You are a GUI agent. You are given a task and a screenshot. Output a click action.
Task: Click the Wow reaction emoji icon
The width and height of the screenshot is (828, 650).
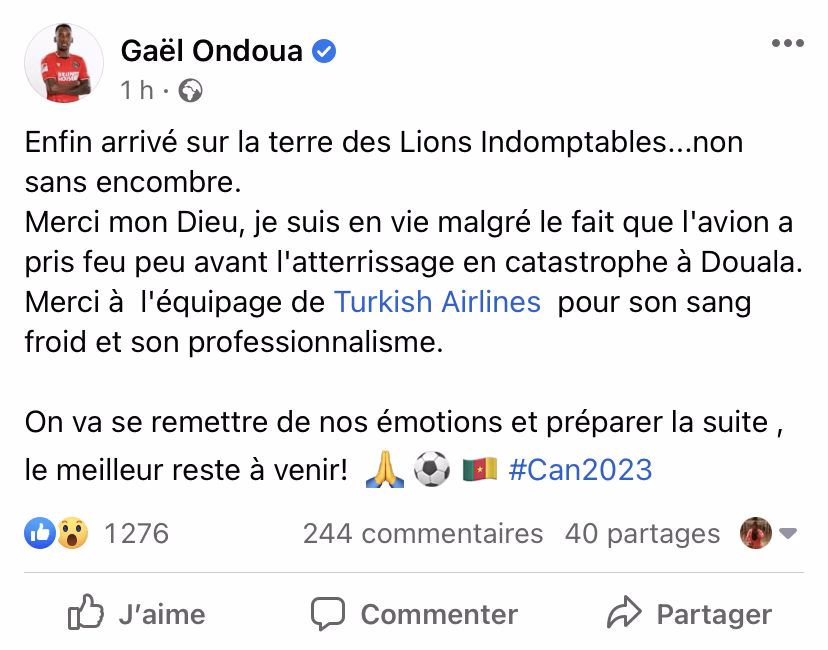pos(71,534)
